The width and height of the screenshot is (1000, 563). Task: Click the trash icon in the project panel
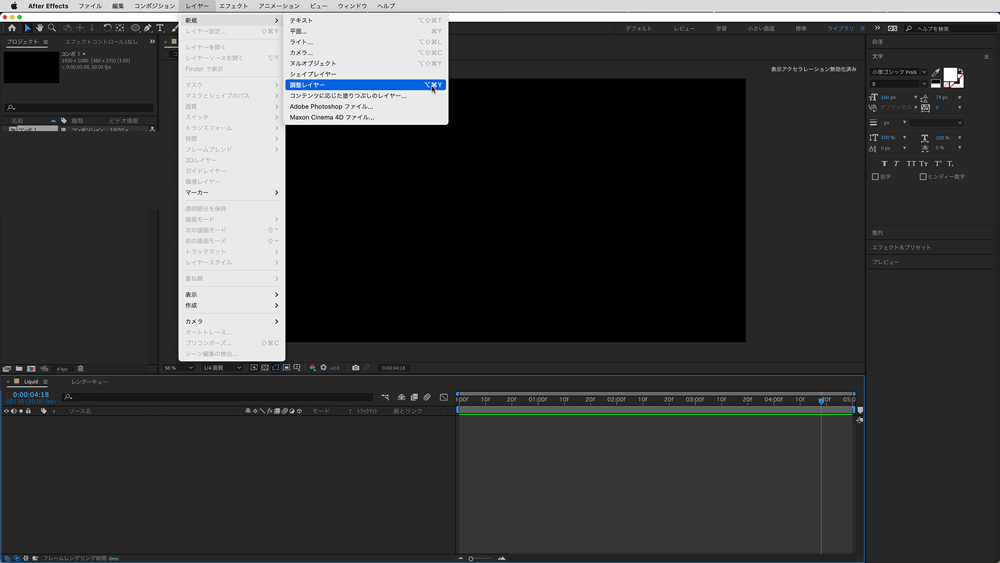81,368
